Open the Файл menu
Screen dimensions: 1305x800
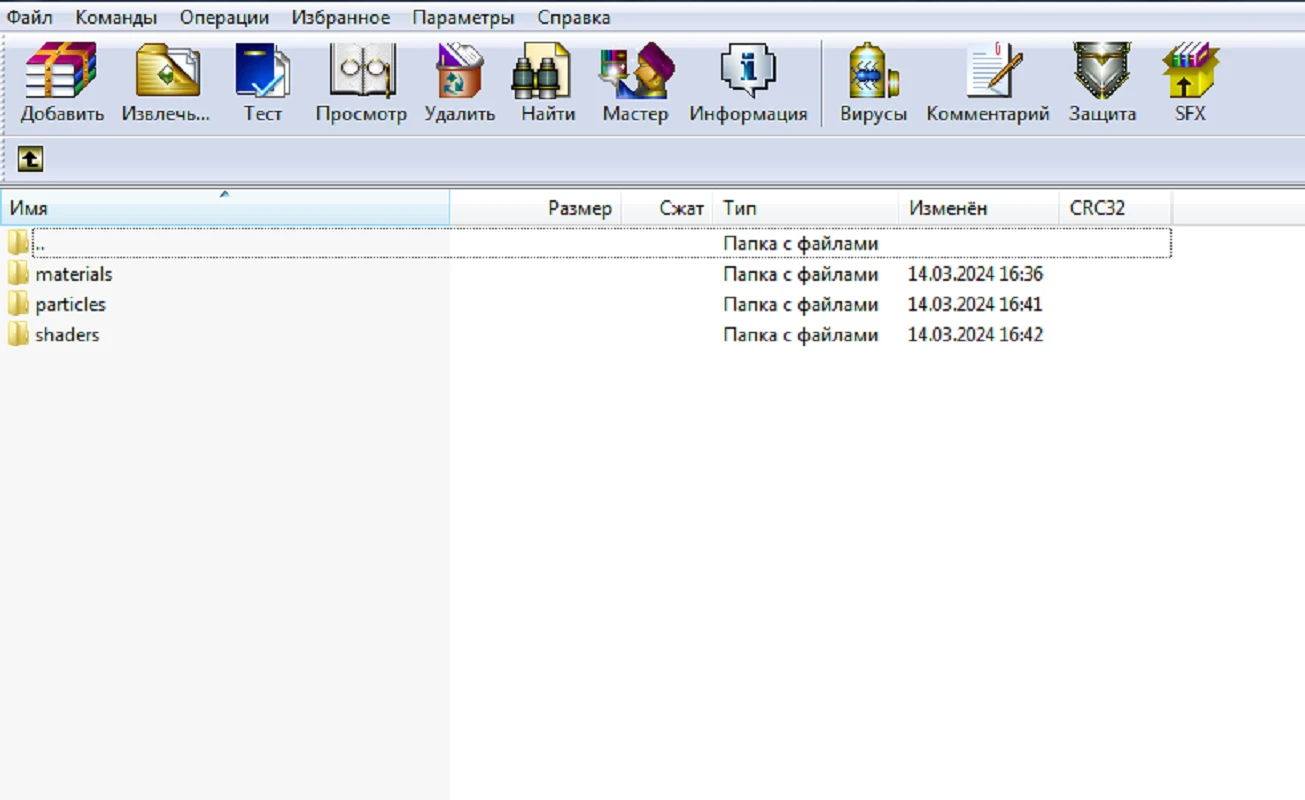(x=30, y=17)
